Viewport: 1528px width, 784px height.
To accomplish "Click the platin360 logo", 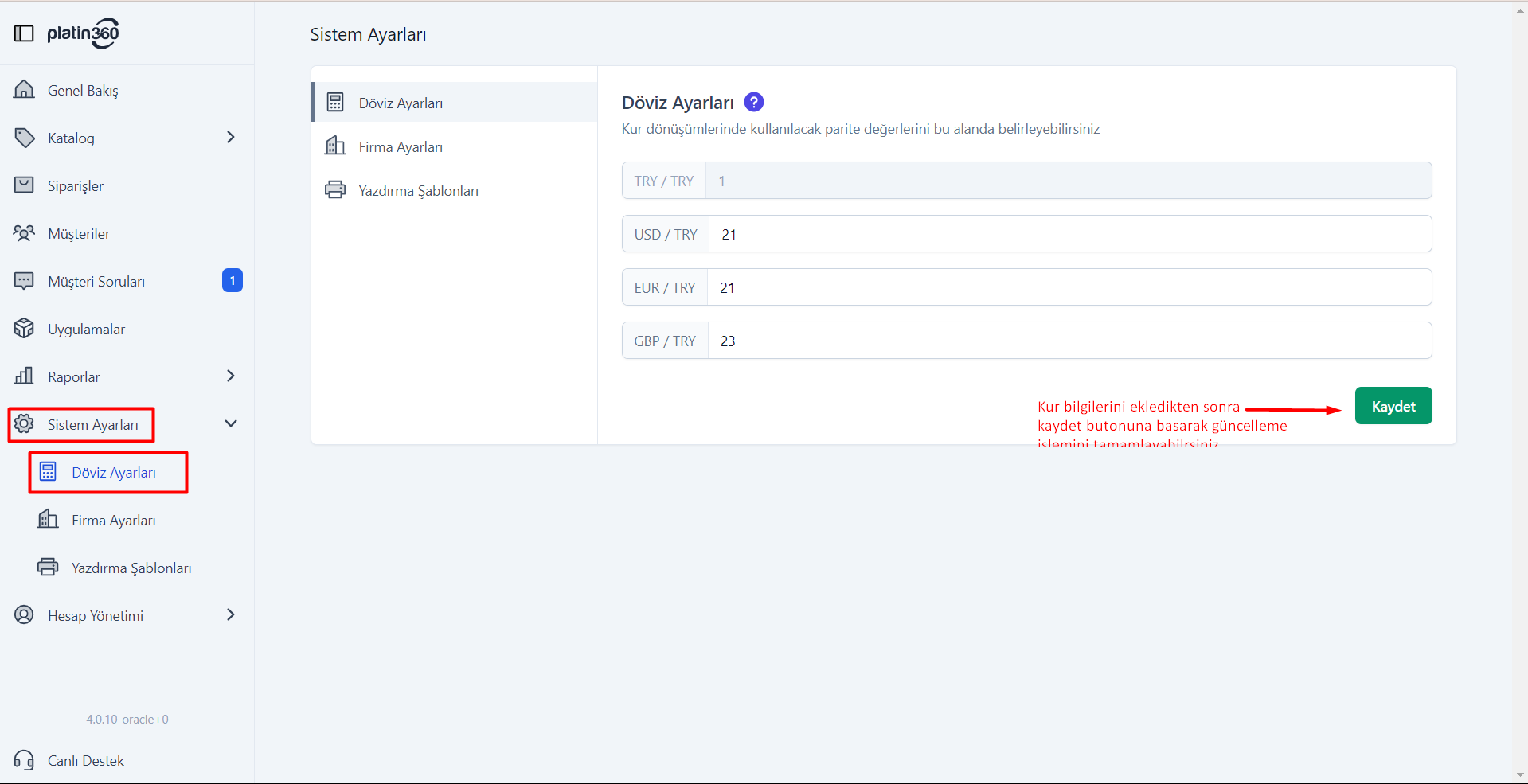I will tap(83, 33).
